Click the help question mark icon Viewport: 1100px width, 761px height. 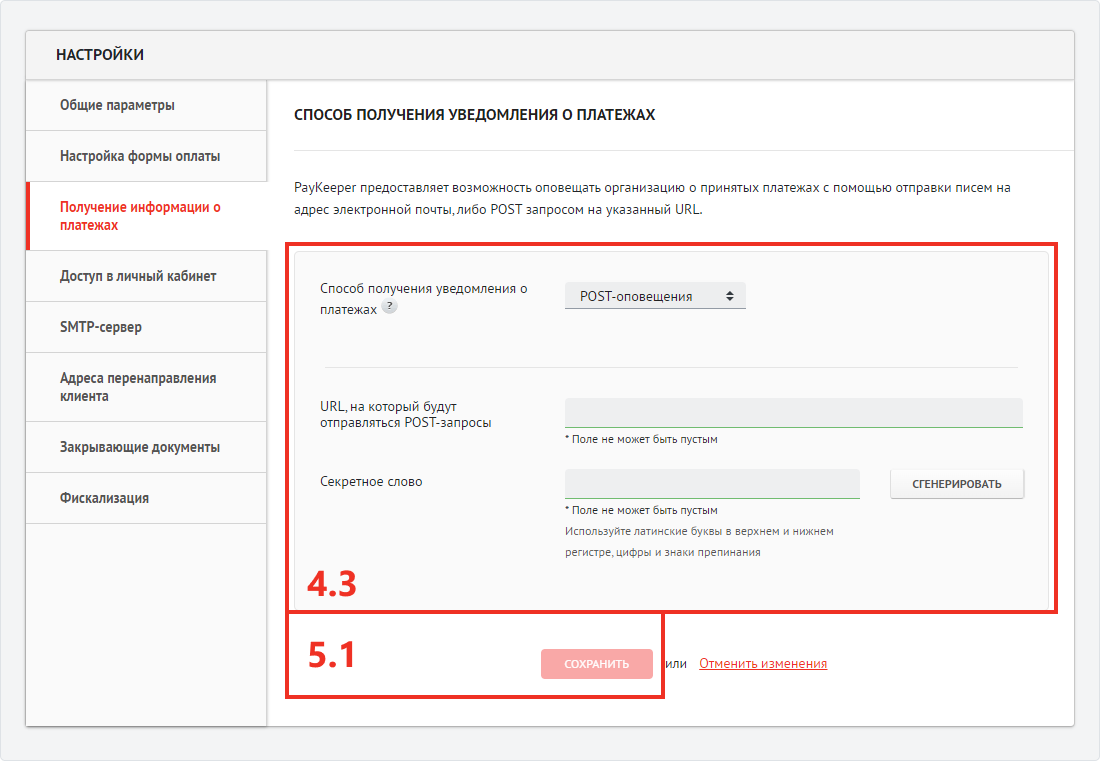390,308
